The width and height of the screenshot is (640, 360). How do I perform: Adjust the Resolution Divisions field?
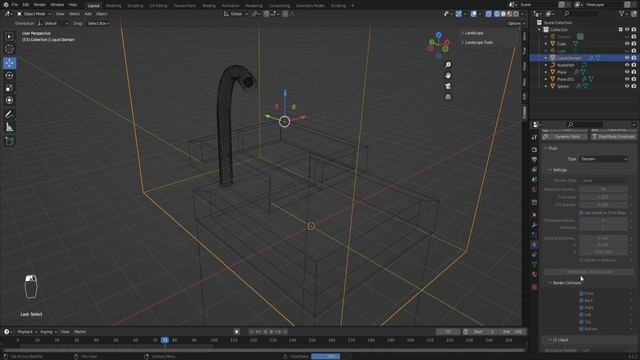[x=603, y=189]
